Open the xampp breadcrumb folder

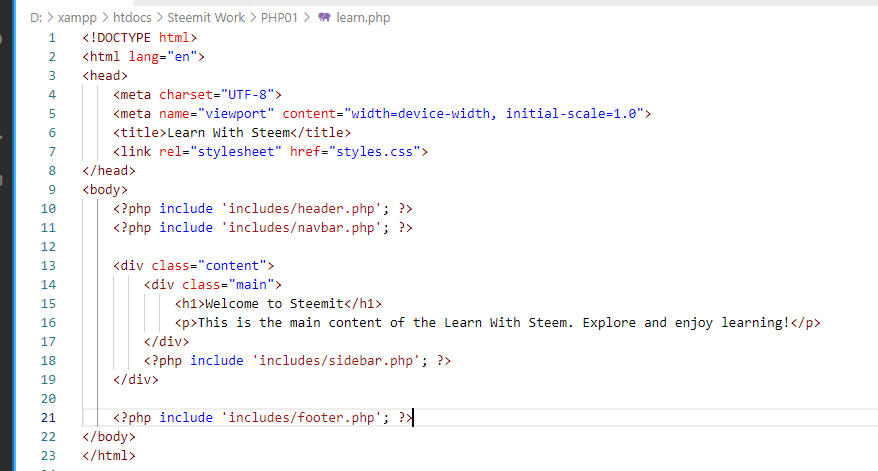(x=77, y=18)
